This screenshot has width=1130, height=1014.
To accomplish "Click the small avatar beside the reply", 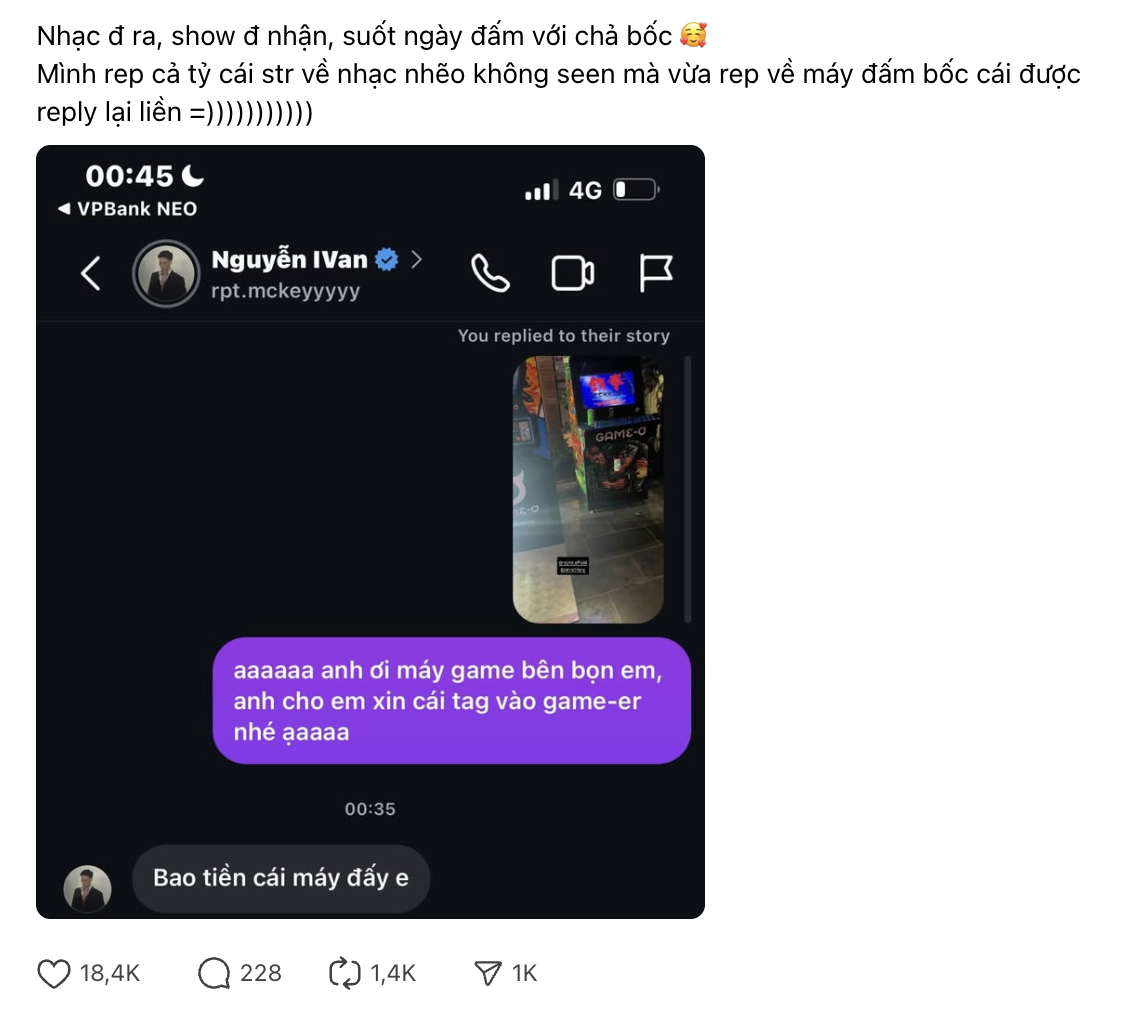I will [88, 888].
